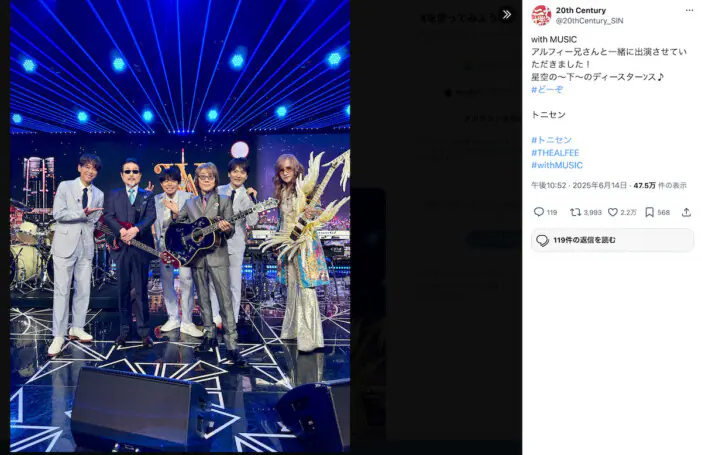Like the post with heart icon
The image size is (702, 455).
pos(612,212)
